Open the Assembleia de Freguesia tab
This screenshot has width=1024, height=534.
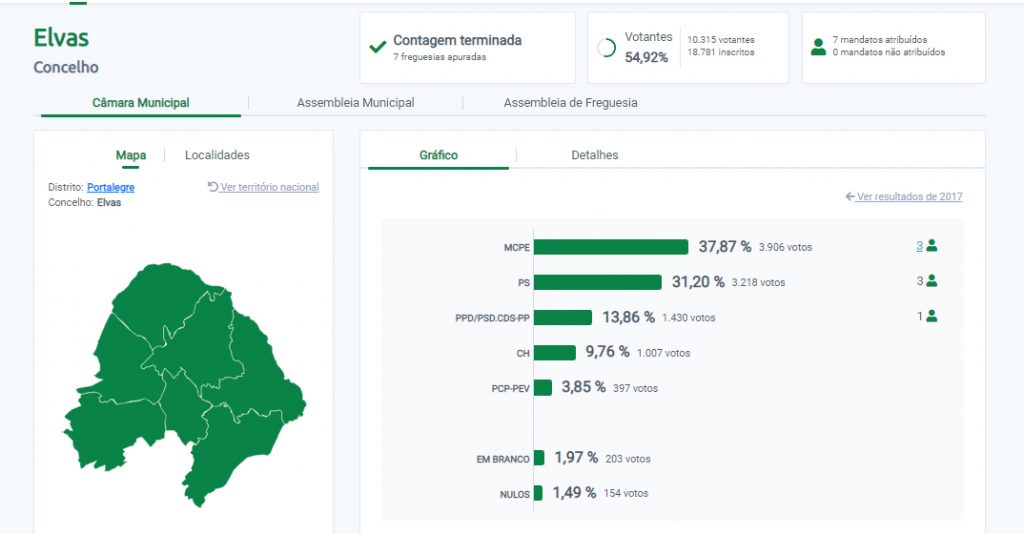click(x=570, y=103)
